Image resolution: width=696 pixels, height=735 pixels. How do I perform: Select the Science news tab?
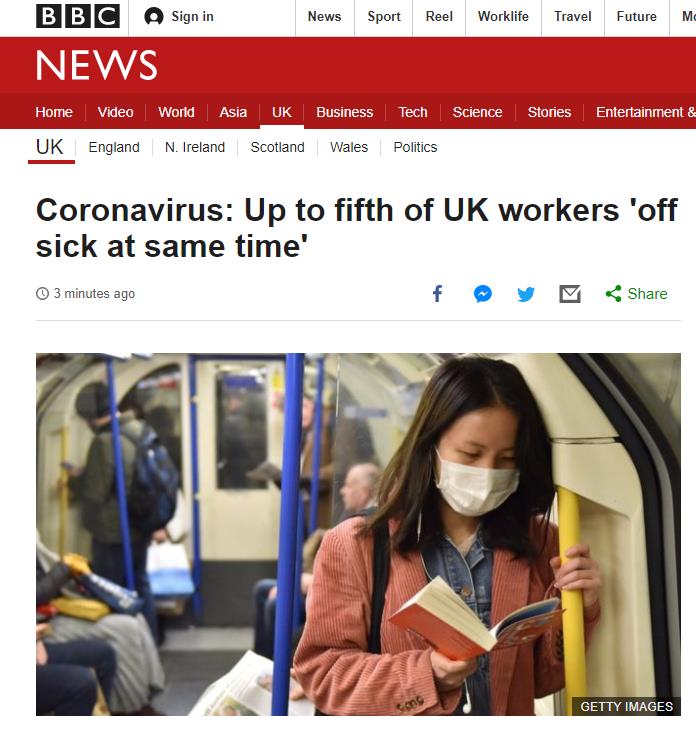477,112
